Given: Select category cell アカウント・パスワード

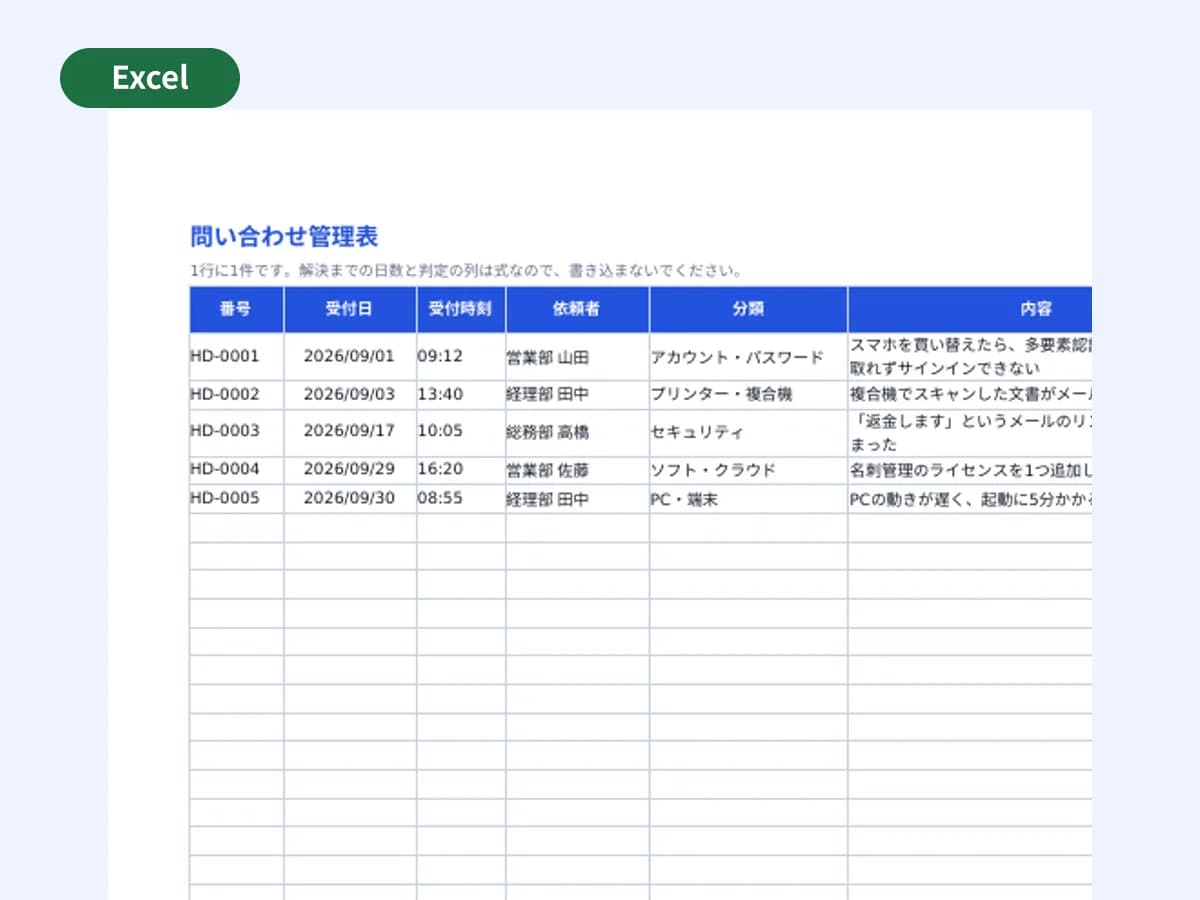Looking at the screenshot, I should pos(748,356).
